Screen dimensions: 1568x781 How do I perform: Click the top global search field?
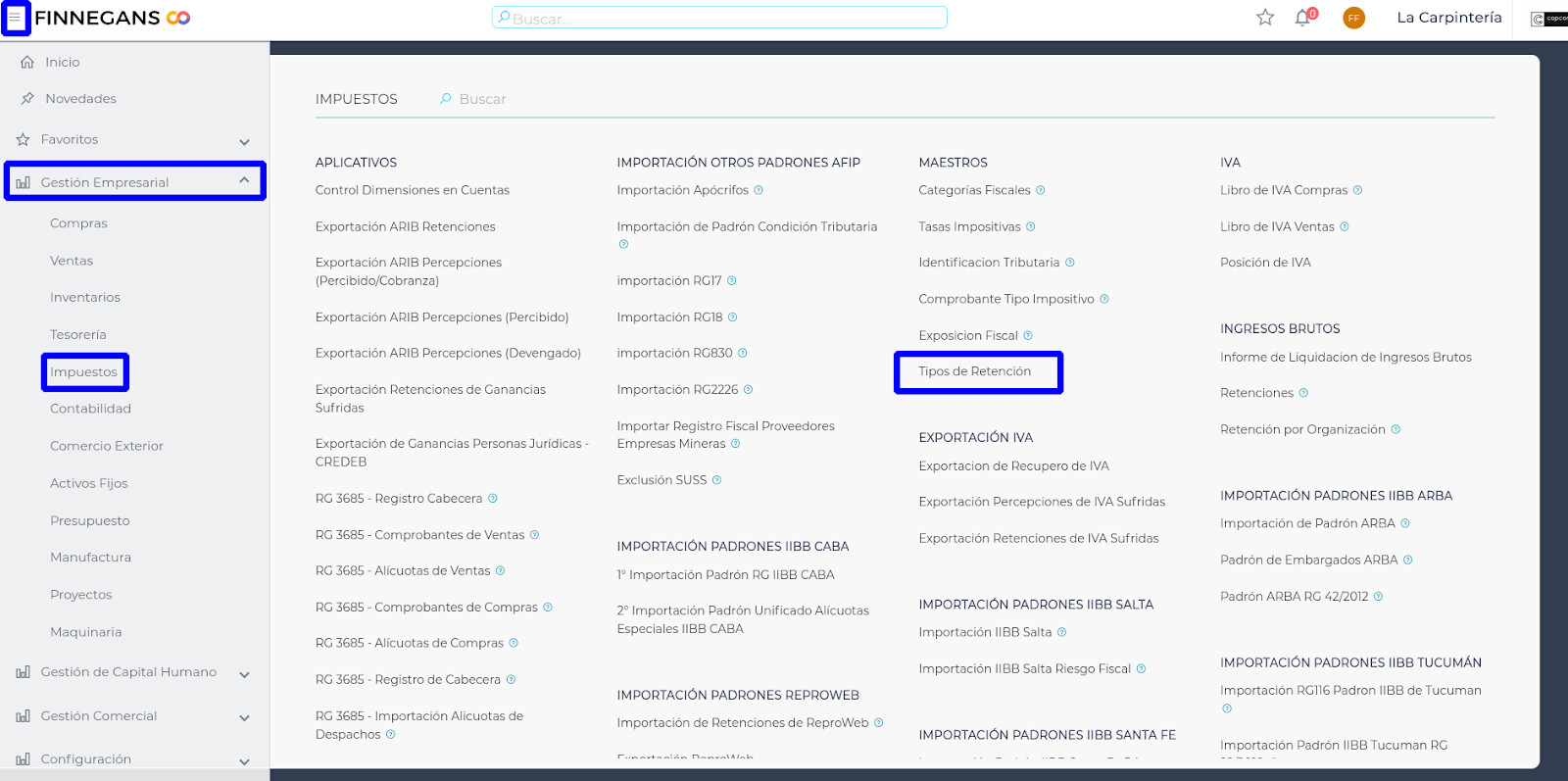tap(719, 18)
